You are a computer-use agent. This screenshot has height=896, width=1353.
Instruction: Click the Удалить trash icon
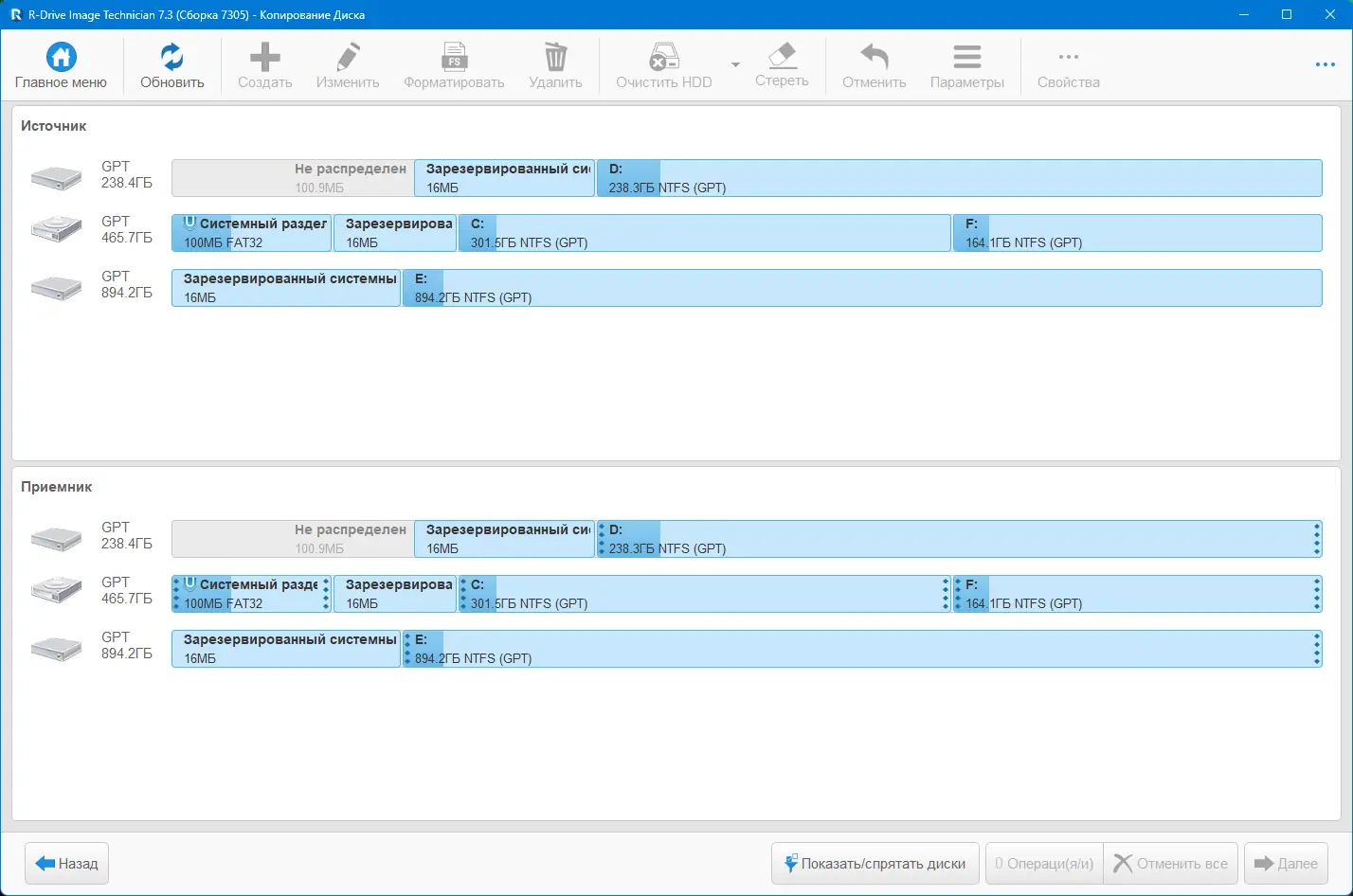(x=555, y=58)
